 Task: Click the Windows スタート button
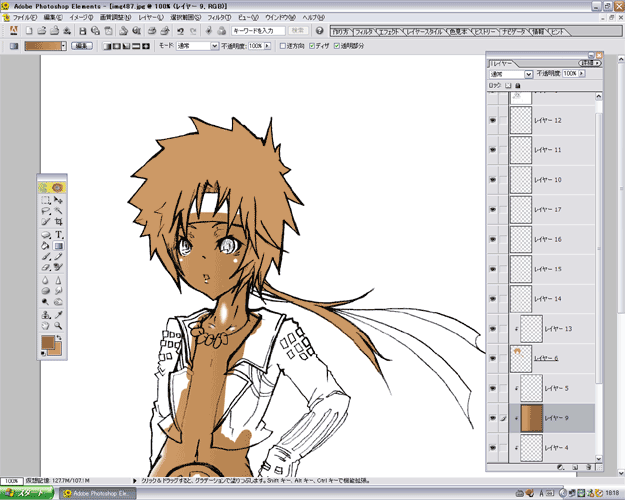pyautogui.click(x=27, y=493)
